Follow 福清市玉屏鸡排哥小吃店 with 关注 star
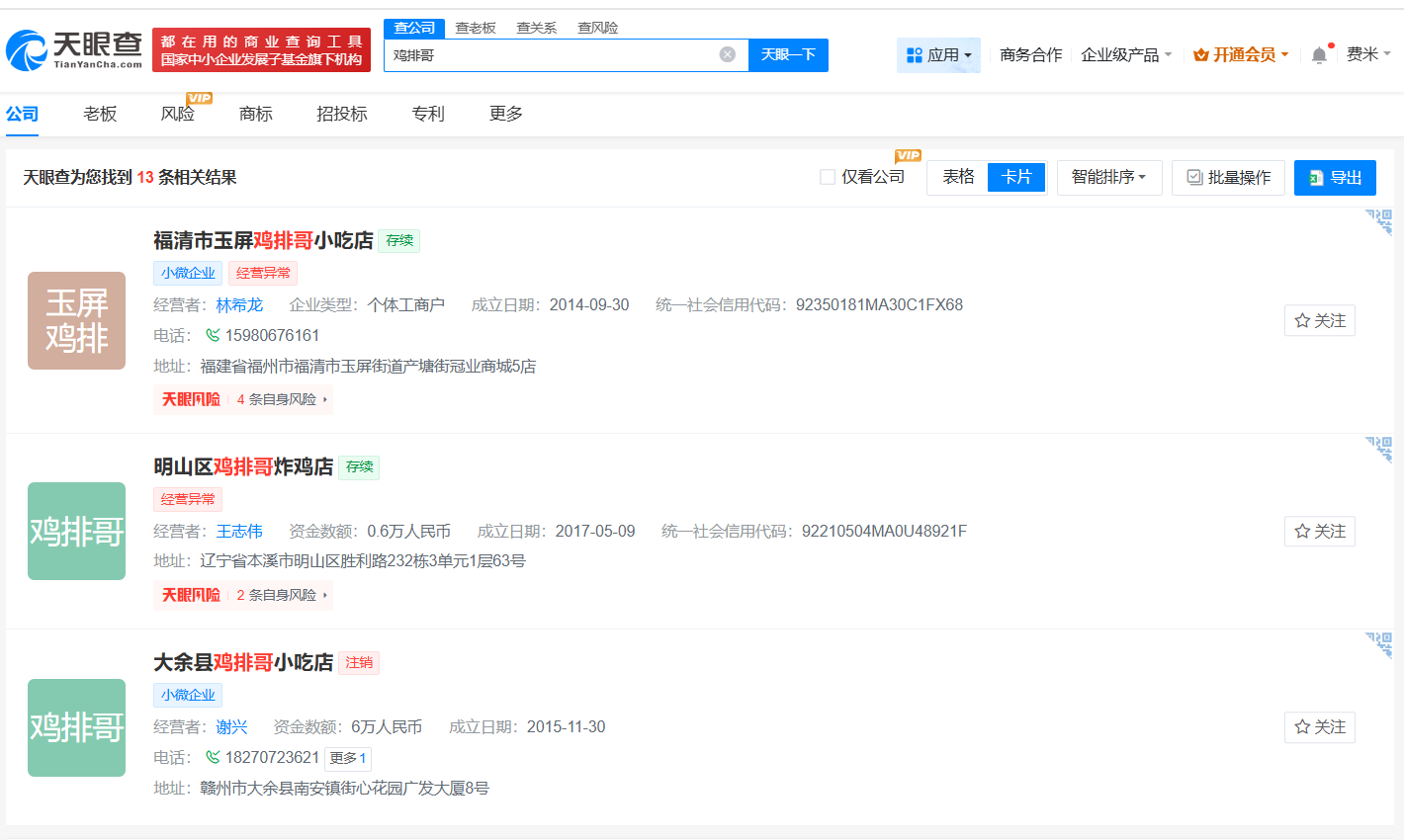Image resolution: width=1404 pixels, height=840 pixels. (x=1319, y=320)
